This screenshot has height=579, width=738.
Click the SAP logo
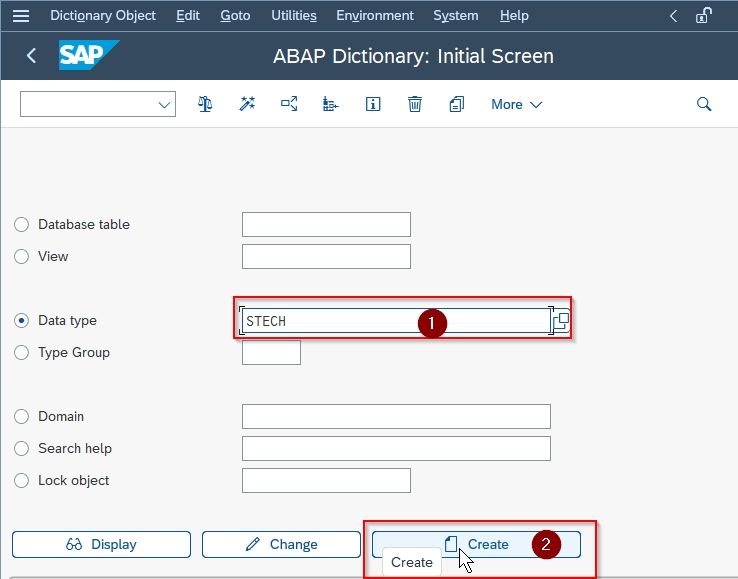pos(88,55)
